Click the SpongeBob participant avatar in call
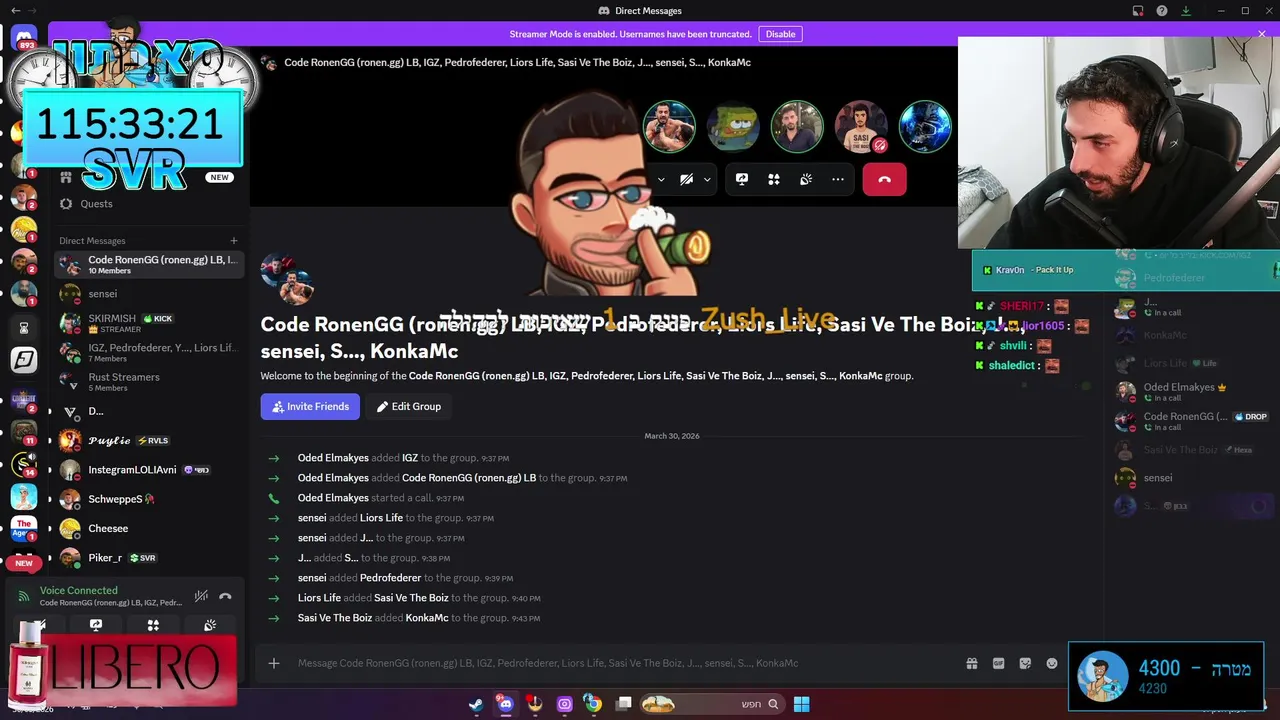1280x720 pixels. (x=733, y=126)
